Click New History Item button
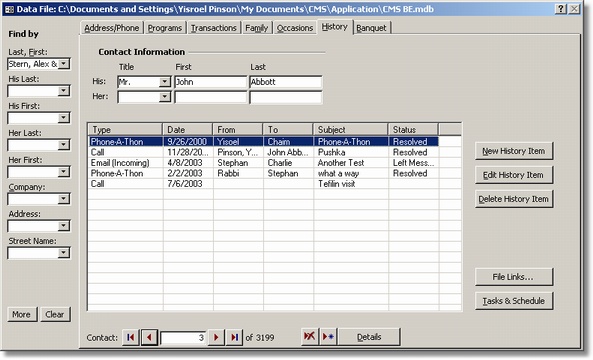This screenshot has height=360, width=593. coord(514,151)
